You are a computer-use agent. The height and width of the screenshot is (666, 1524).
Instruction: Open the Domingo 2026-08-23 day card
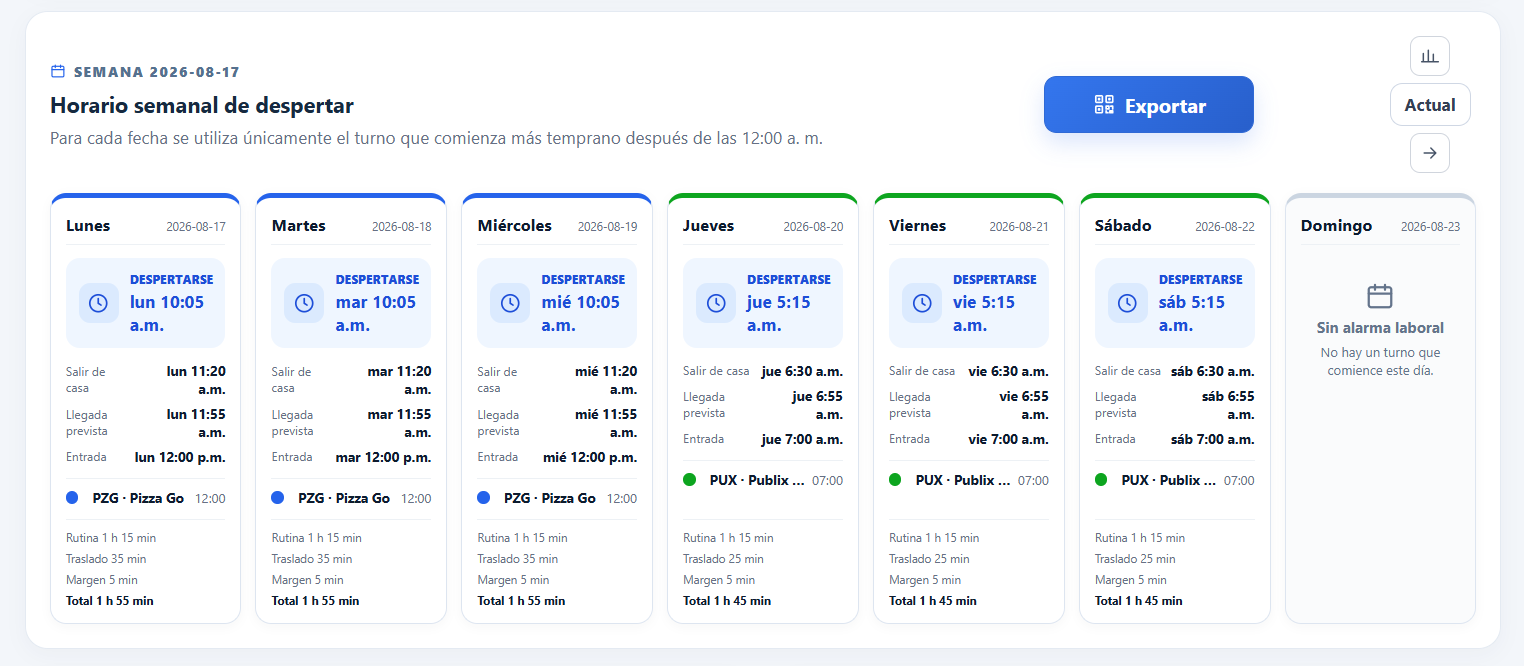(1380, 408)
